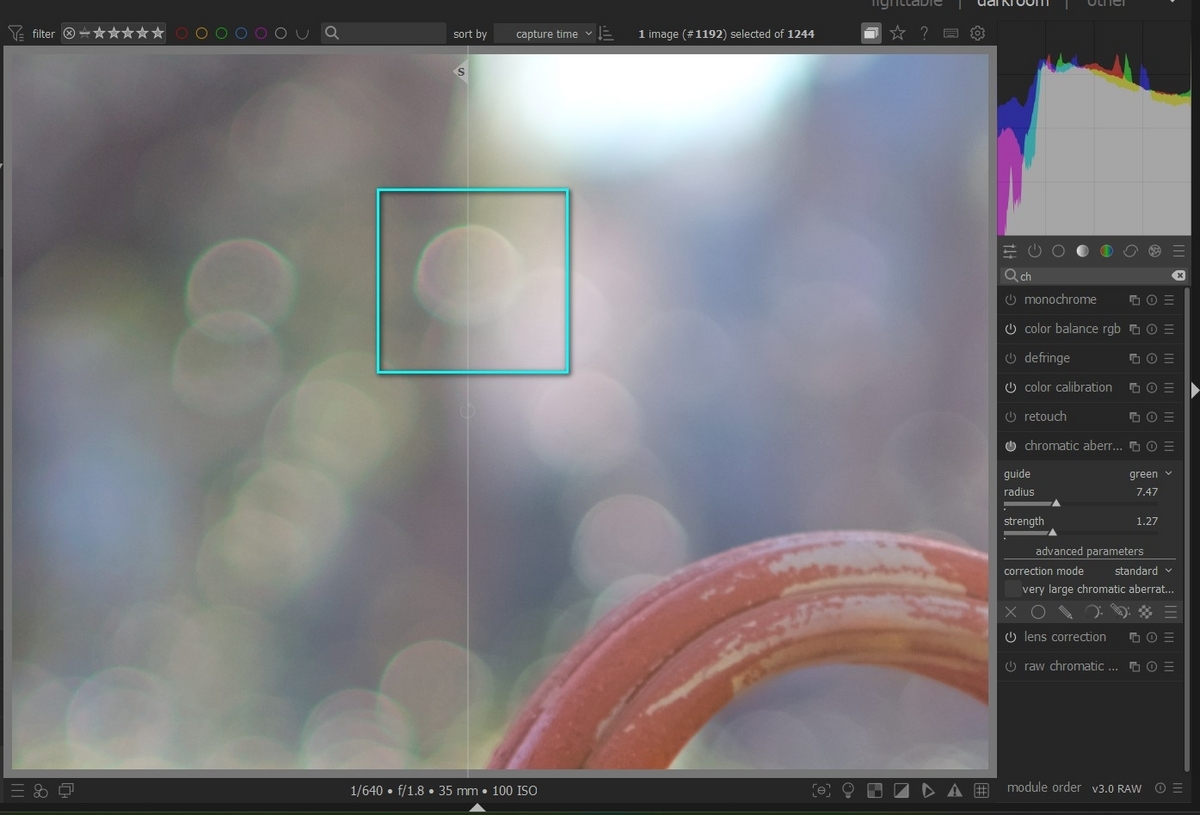Select the drawn mask pencil icon
The image size is (1200, 815).
[x=1065, y=612]
